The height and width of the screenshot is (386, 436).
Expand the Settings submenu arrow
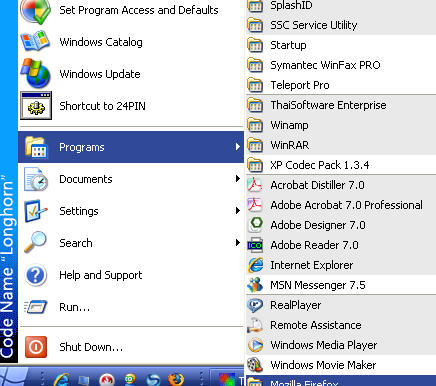237,211
